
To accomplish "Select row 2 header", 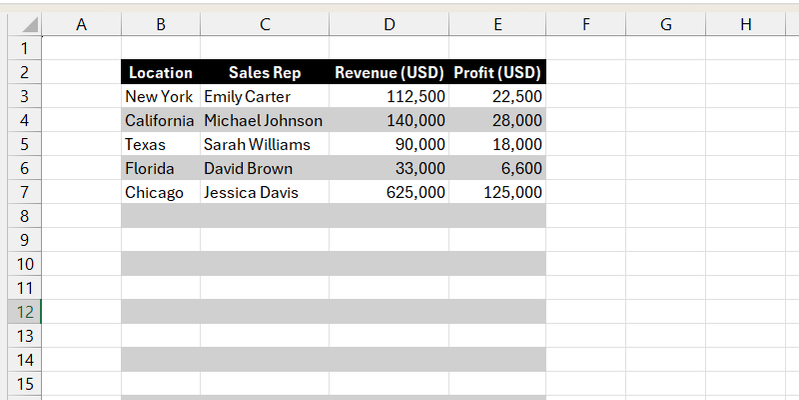I will (25, 72).
